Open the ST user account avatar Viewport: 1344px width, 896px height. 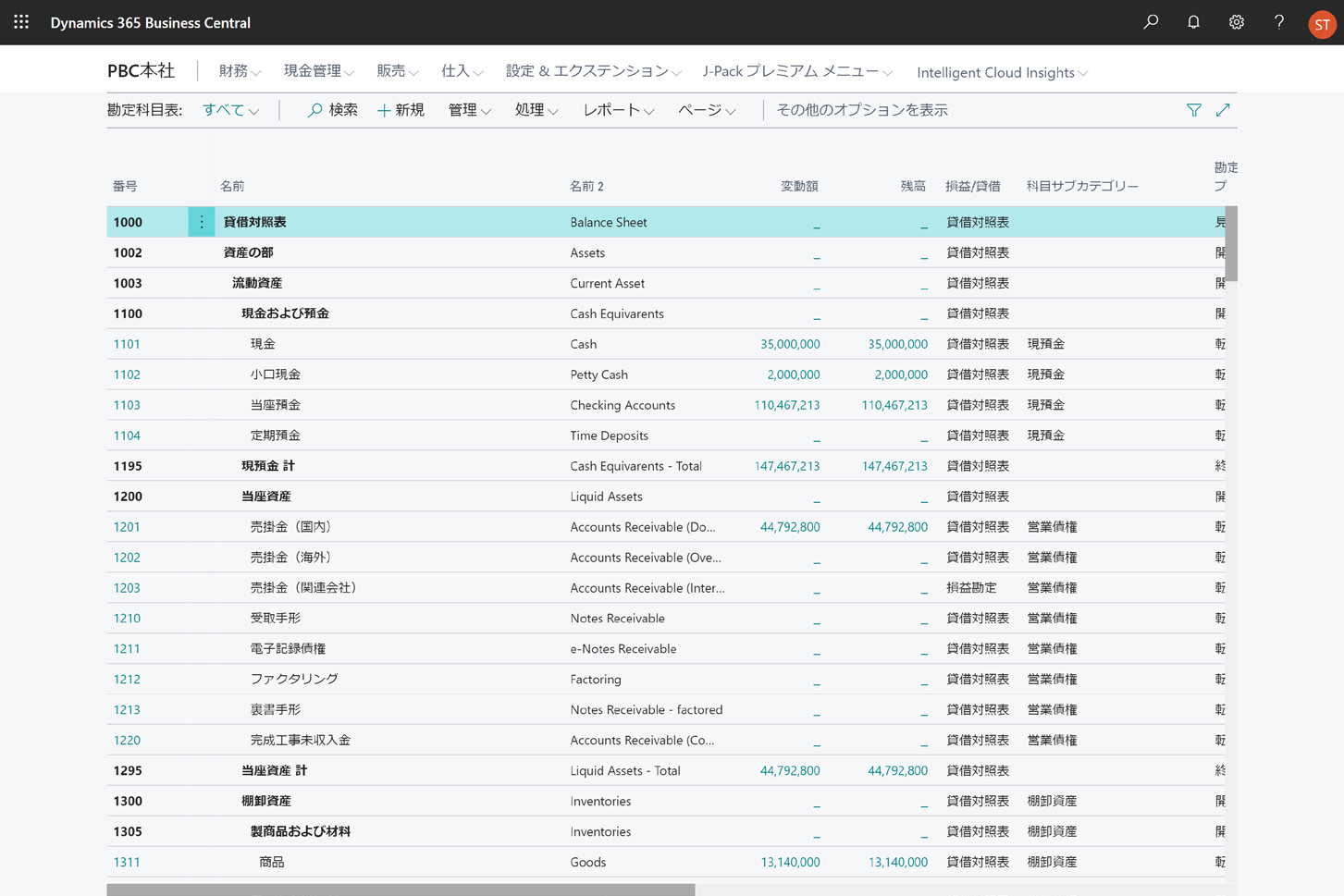pyautogui.click(x=1321, y=24)
